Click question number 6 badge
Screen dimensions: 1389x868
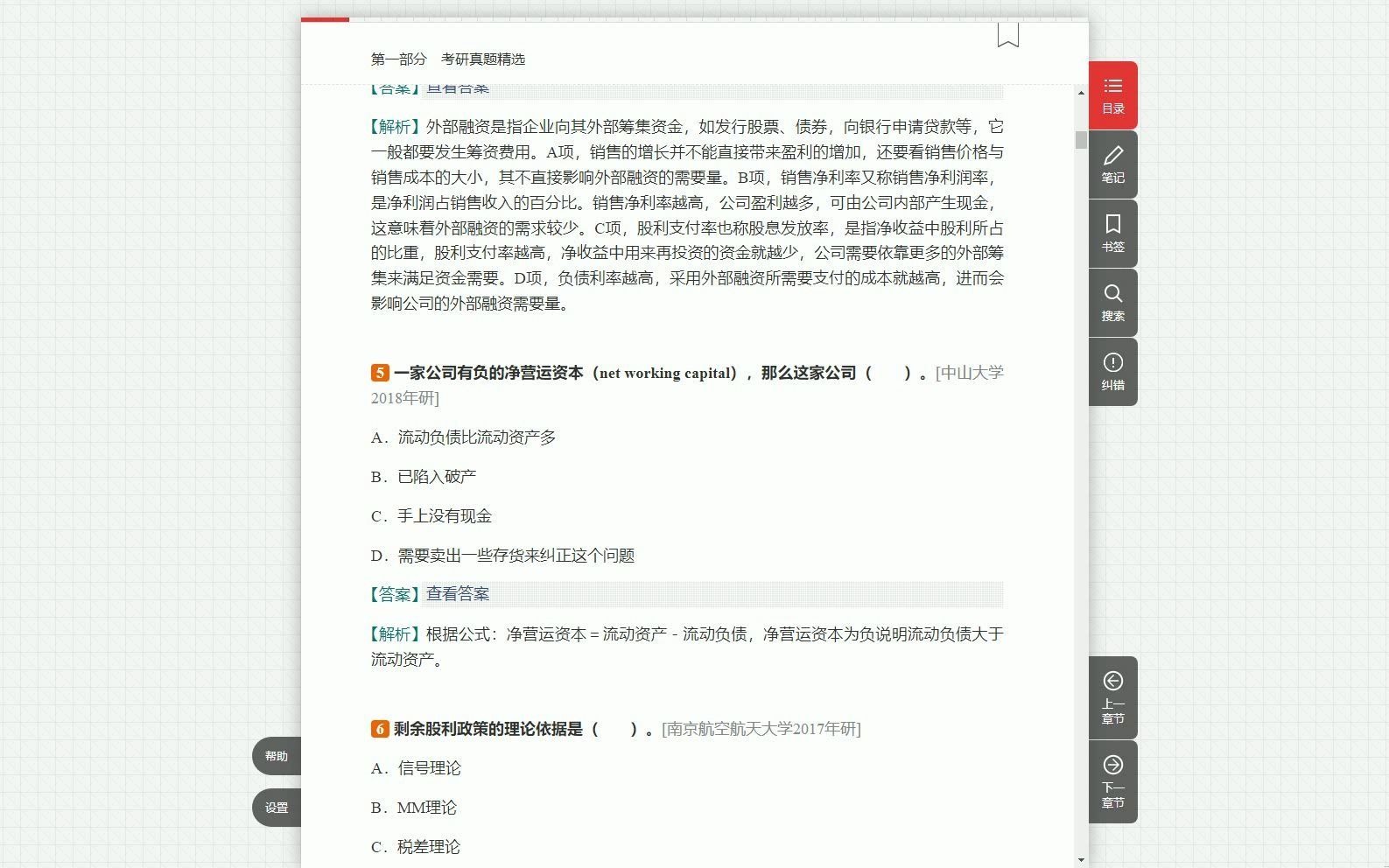[x=380, y=729]
